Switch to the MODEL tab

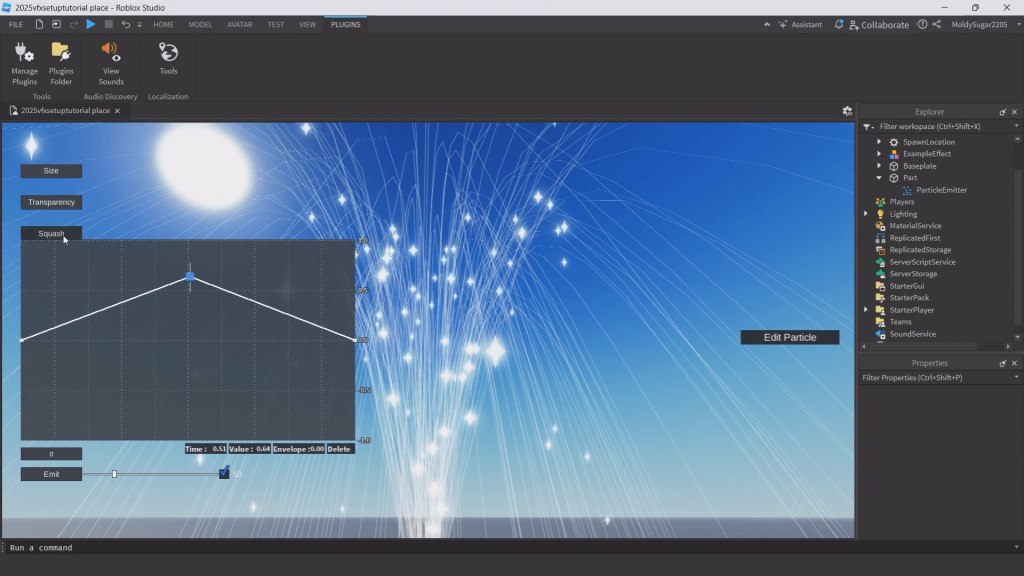(200, 24)
